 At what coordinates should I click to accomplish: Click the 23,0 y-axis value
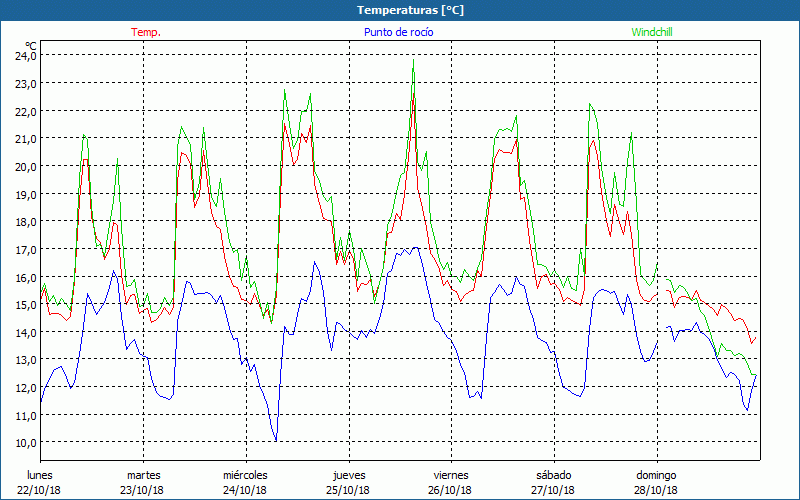coord(26,83)
